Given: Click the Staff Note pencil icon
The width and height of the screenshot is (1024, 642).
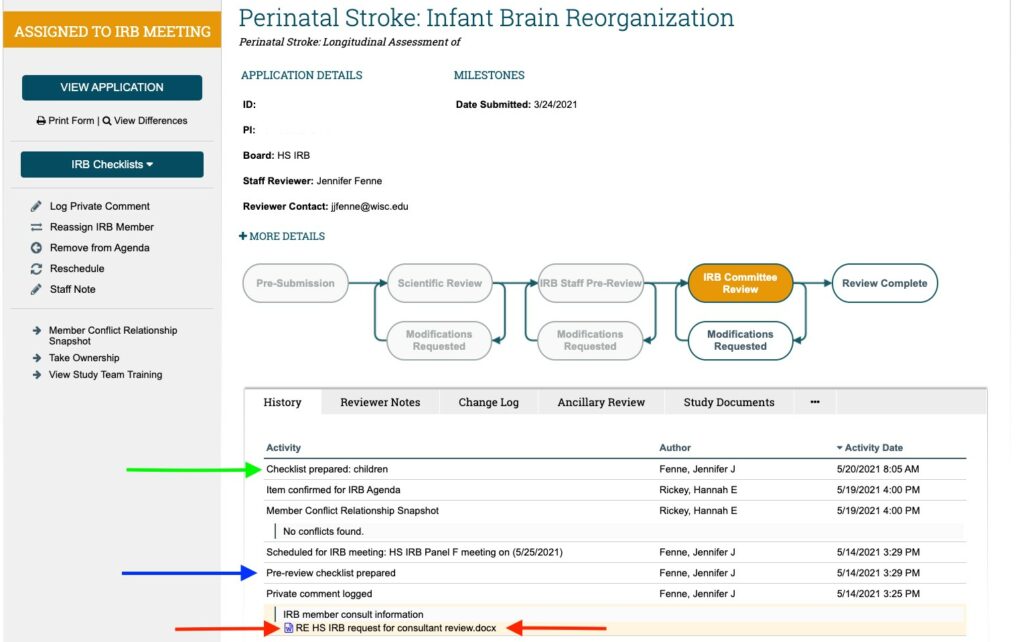Looking at the screenshot, I should click(x=37, y=290).
